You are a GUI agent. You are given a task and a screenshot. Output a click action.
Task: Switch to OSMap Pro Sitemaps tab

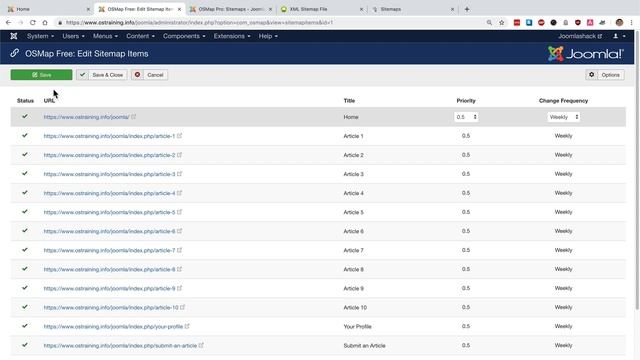(x=231, y=9)
